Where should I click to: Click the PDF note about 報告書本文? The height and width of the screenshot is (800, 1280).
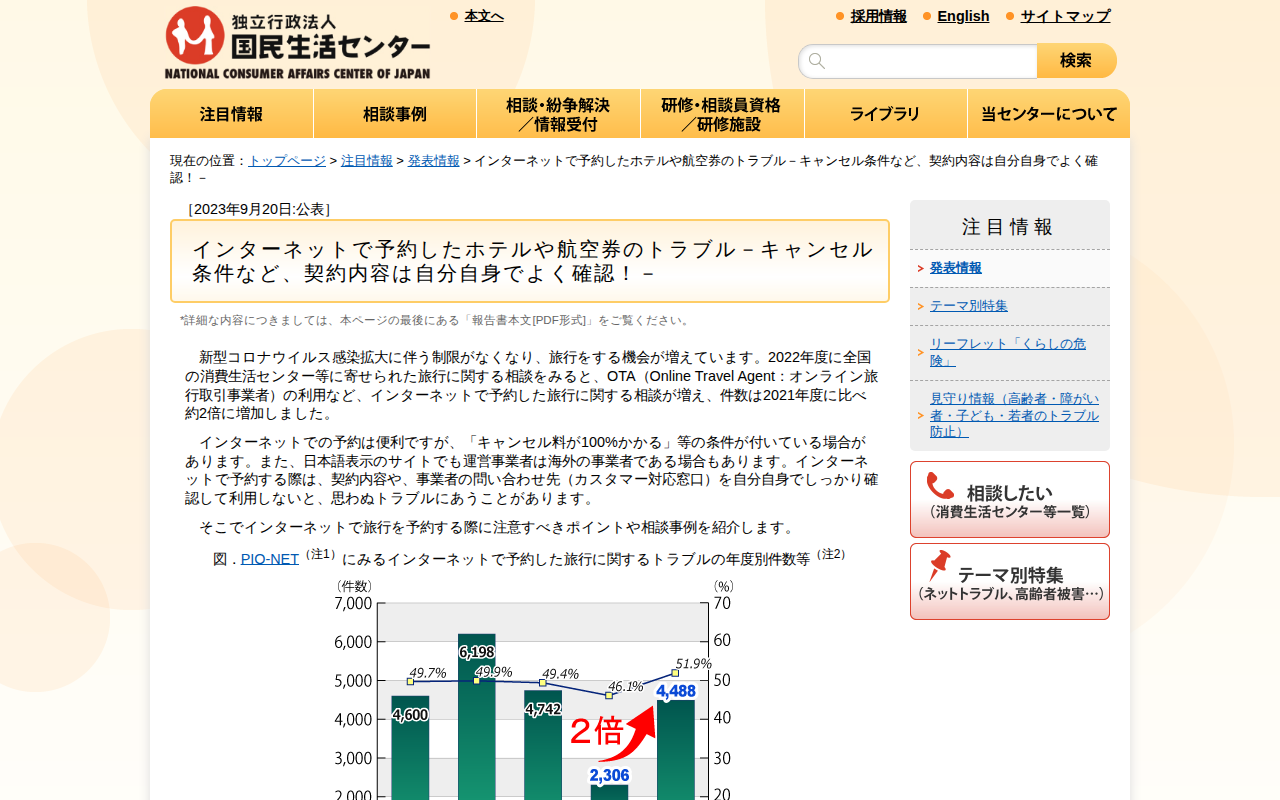pyautogui.click(x=436, y=320)
